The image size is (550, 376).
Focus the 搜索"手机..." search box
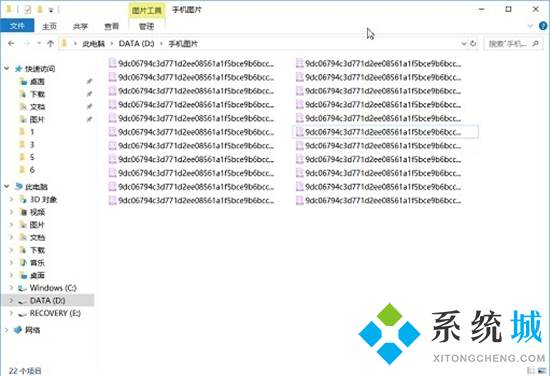click(513, 43)
